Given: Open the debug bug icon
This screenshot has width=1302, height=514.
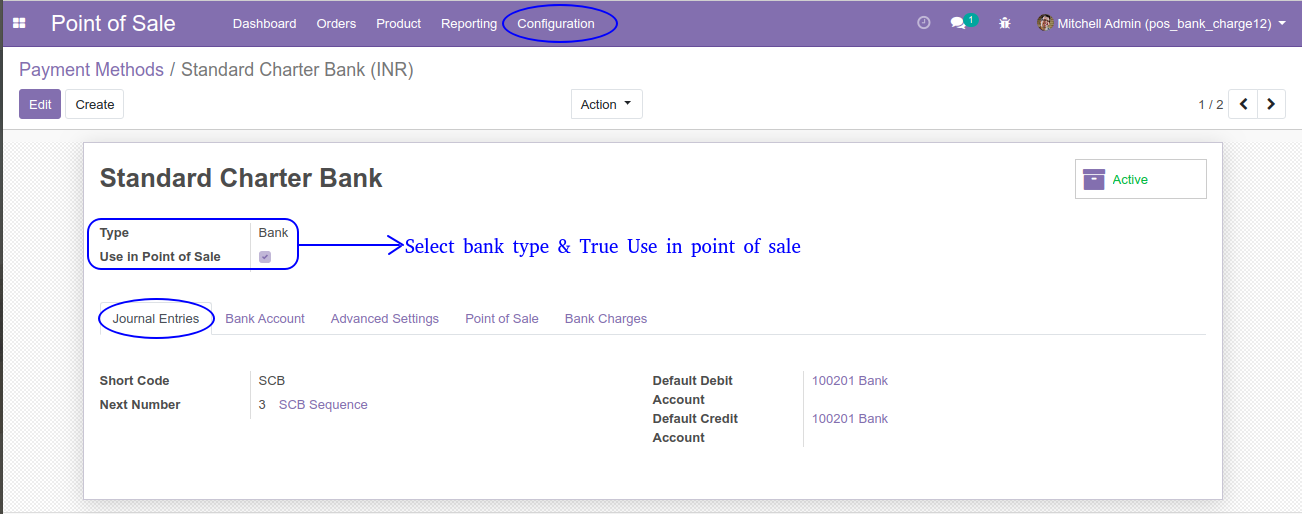Looking at the screenshot, I should click(1005, 23).
